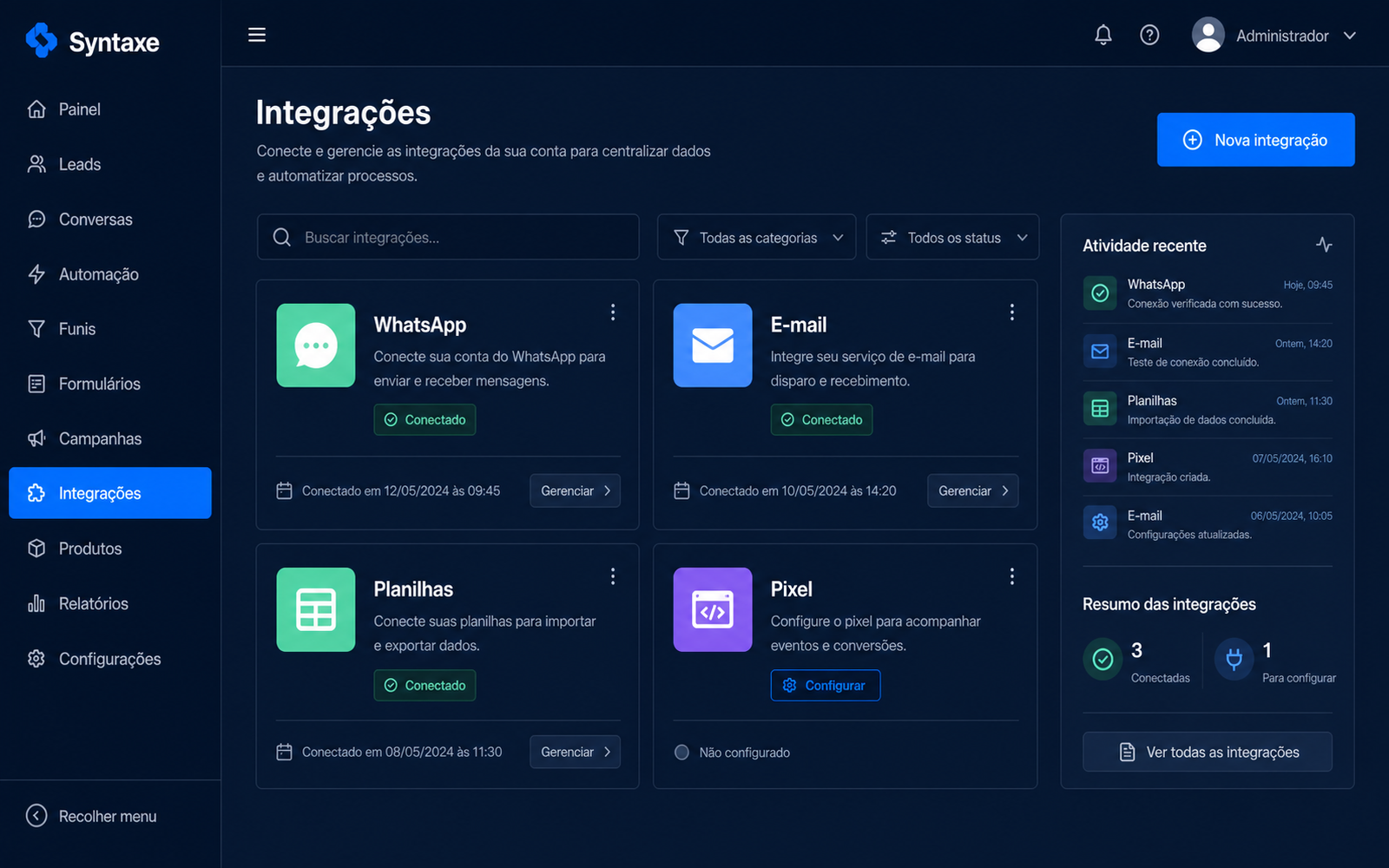Click the Pixel code window icon
Viewport: 1389px width, 868px height.
pos(713,609)
